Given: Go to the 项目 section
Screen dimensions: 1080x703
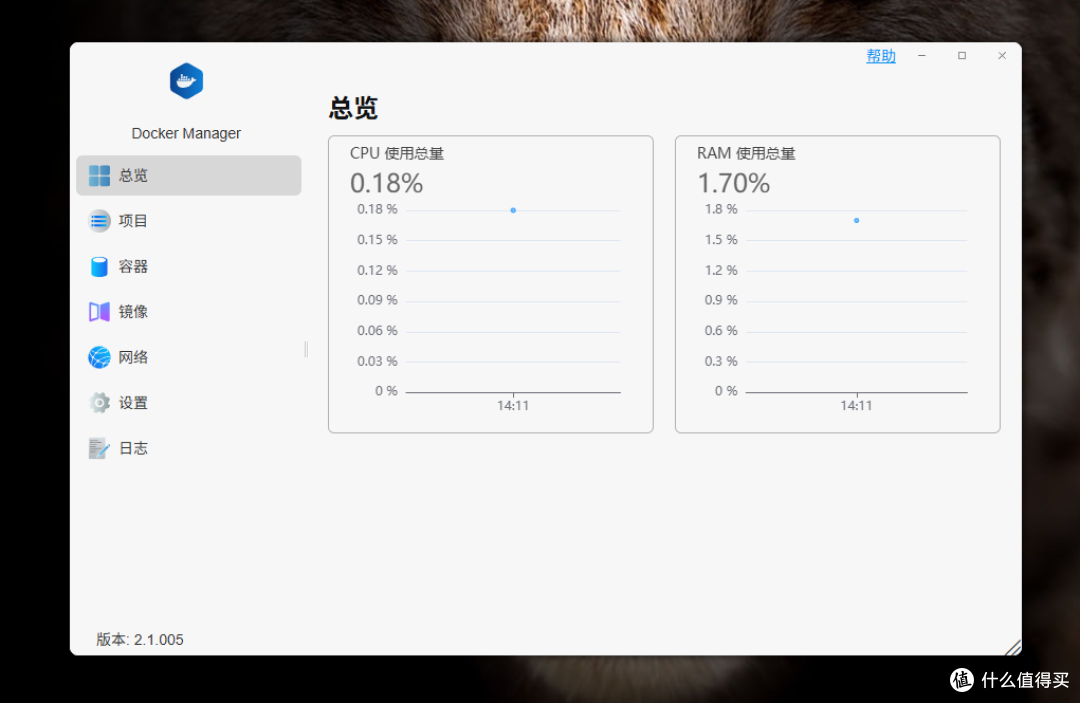Looking at the screenshot, I should (x=189, y=221).
